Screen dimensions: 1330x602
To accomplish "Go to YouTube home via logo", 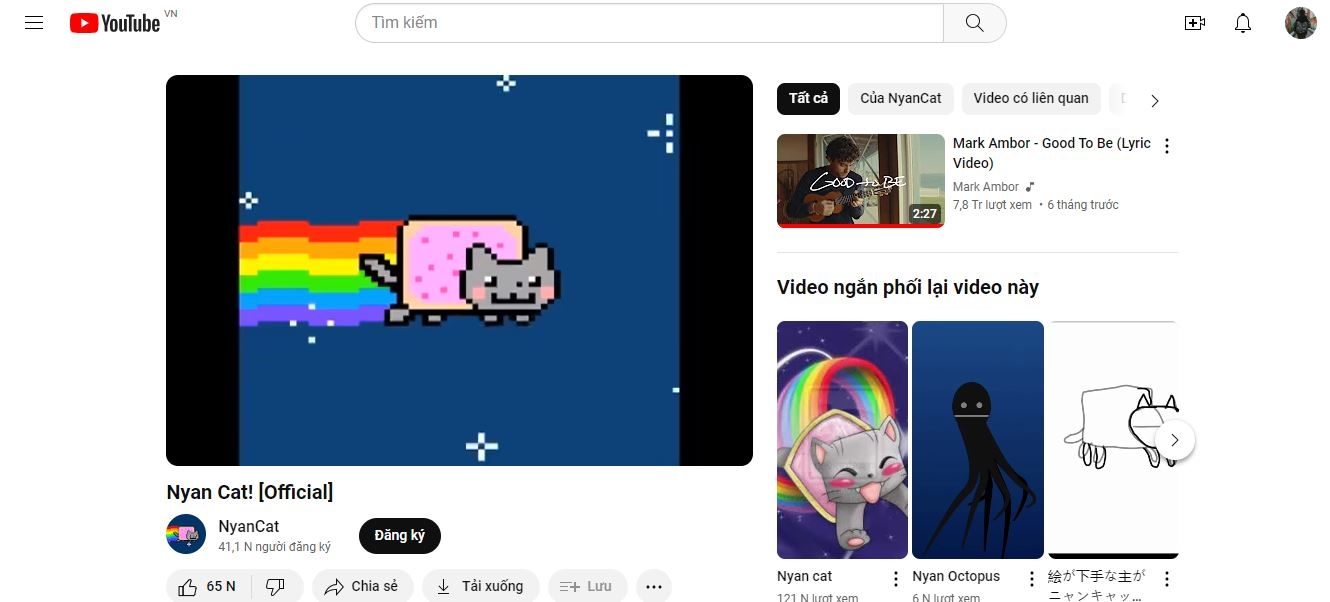I will 115,23.
